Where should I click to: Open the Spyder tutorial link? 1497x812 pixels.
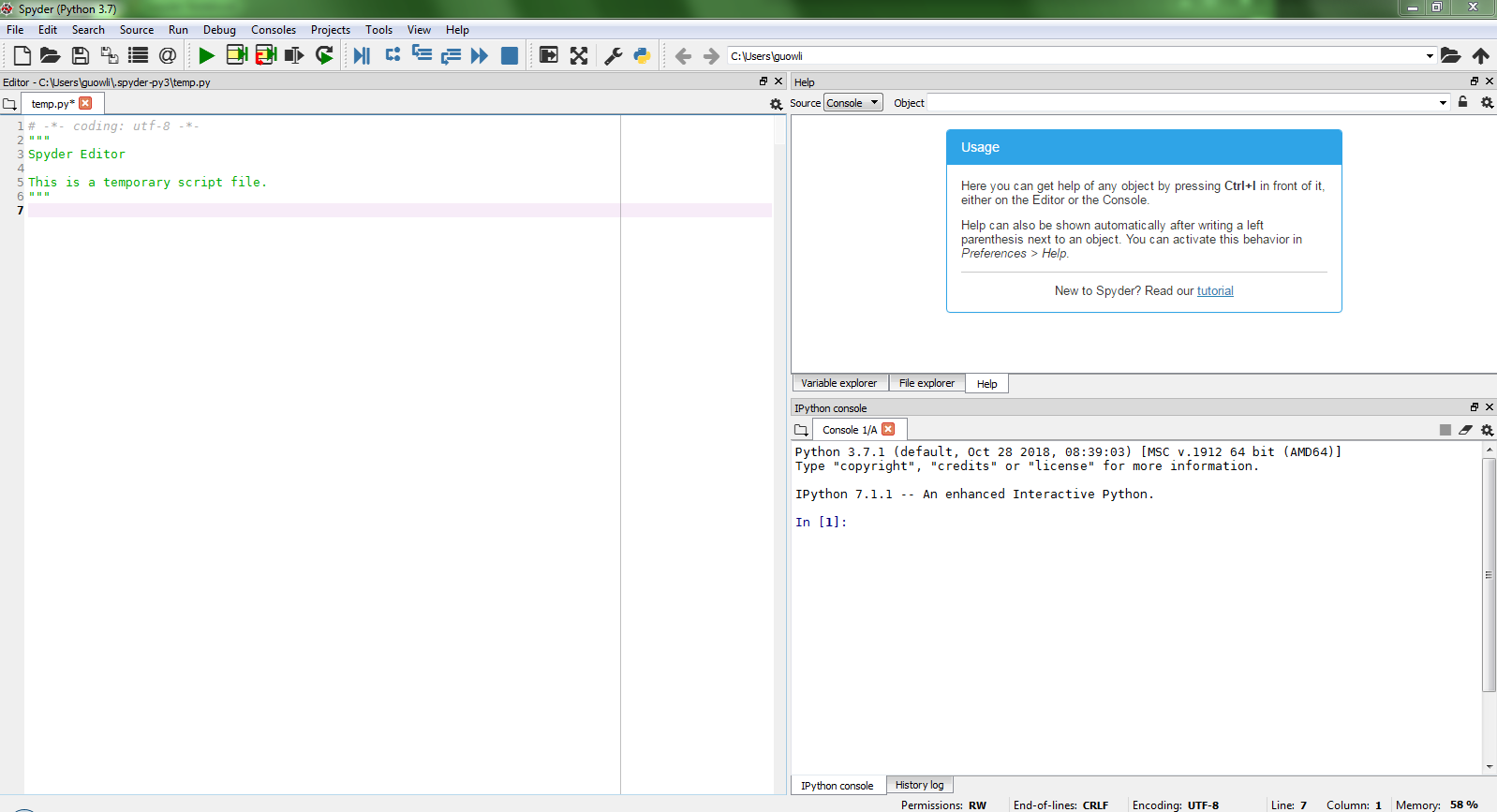pos(1215,291)
